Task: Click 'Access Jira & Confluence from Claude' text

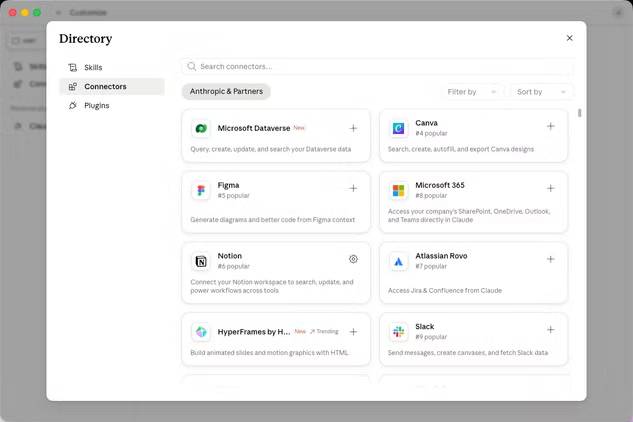Action: [x=445, y=291]
